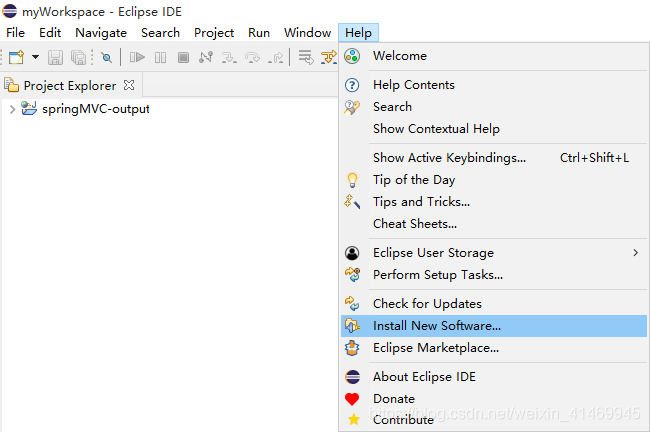This screenshot has height=432, width=650.
Task: Click the Suspend debug icon
Action: pyautogui.click(x=160, y=57)
